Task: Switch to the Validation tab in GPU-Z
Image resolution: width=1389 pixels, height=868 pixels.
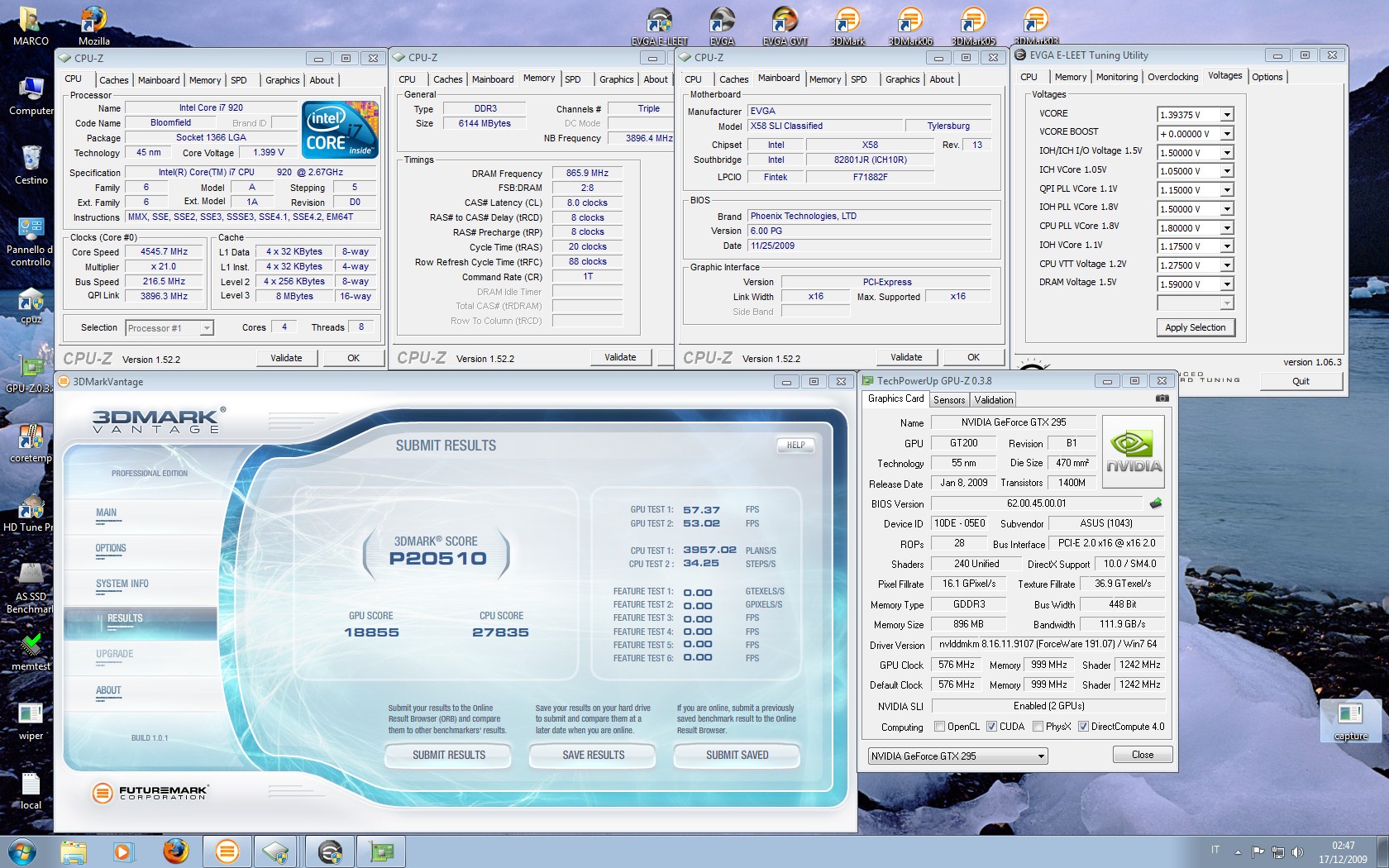Action: [994, 400]
